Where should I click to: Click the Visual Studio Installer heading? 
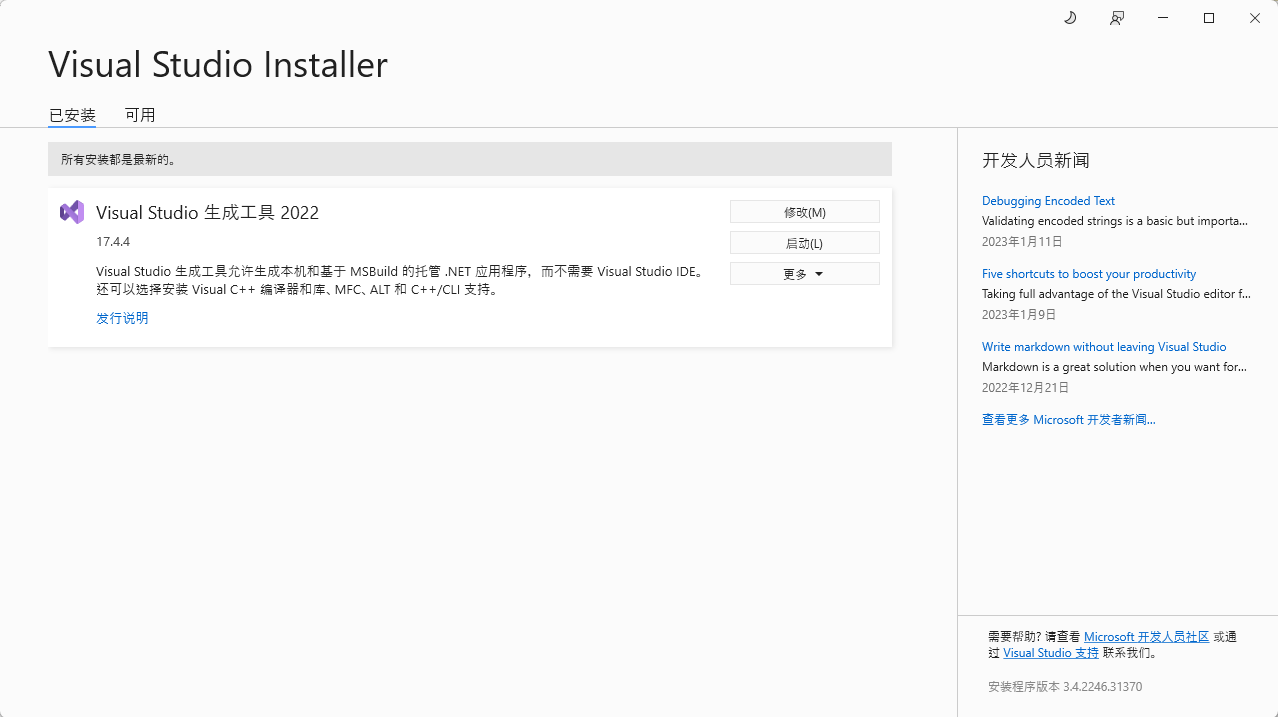click(x=218, y=64)
